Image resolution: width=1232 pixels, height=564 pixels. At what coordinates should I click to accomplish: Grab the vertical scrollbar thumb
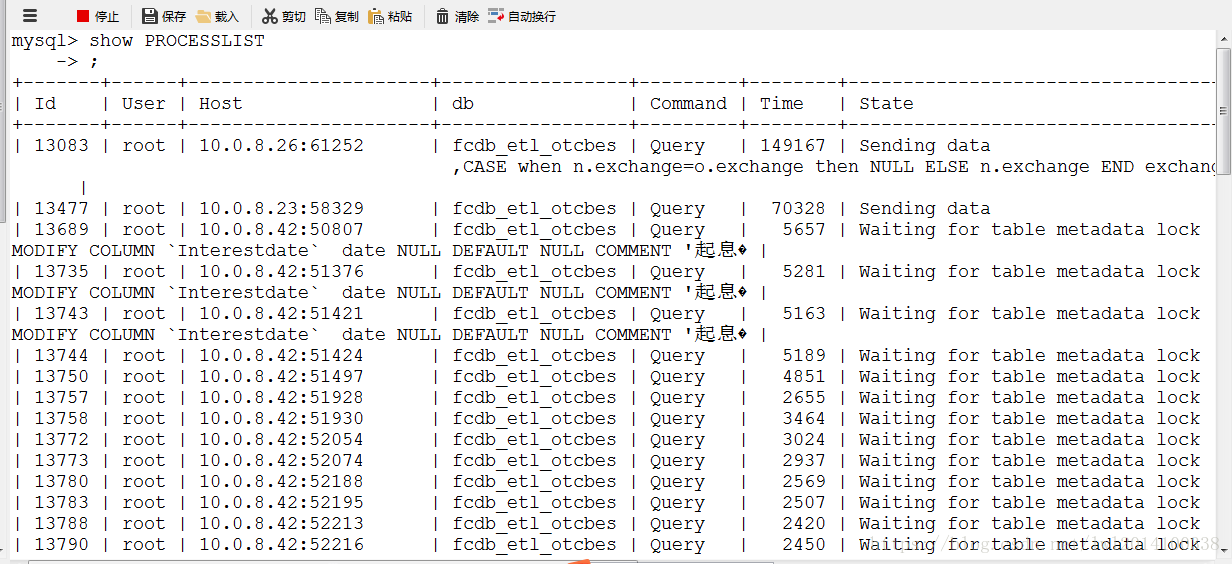(1224, 110)
